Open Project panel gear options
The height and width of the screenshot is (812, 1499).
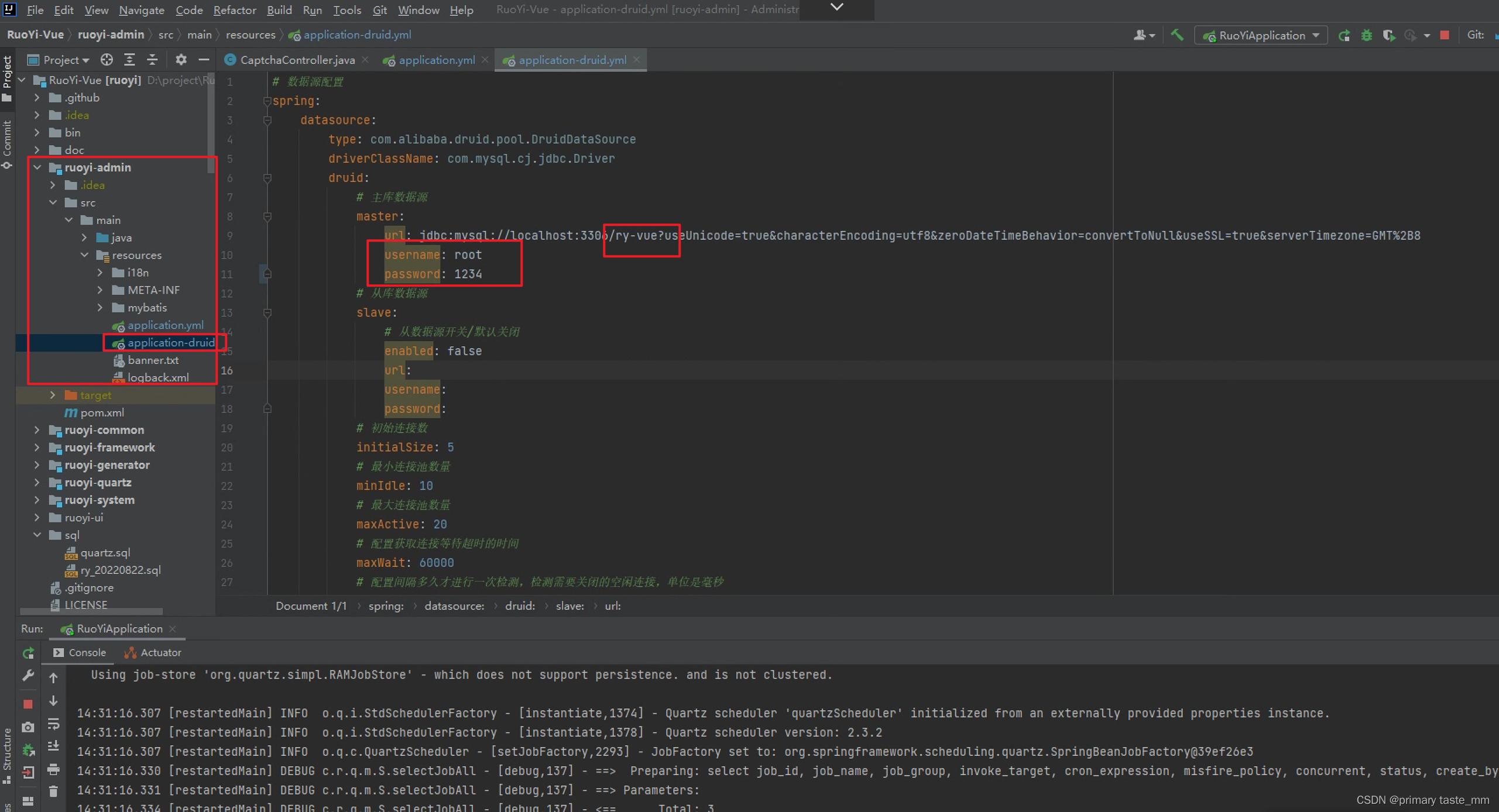tap(181, 60)
